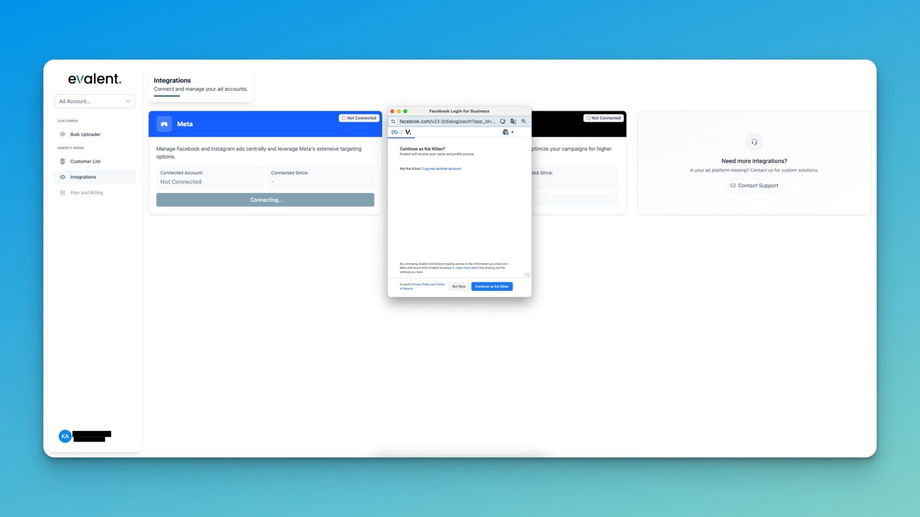Click the Meta card Not Connected badge
Screen dimensions: 920x517
[x=358, y=118]
